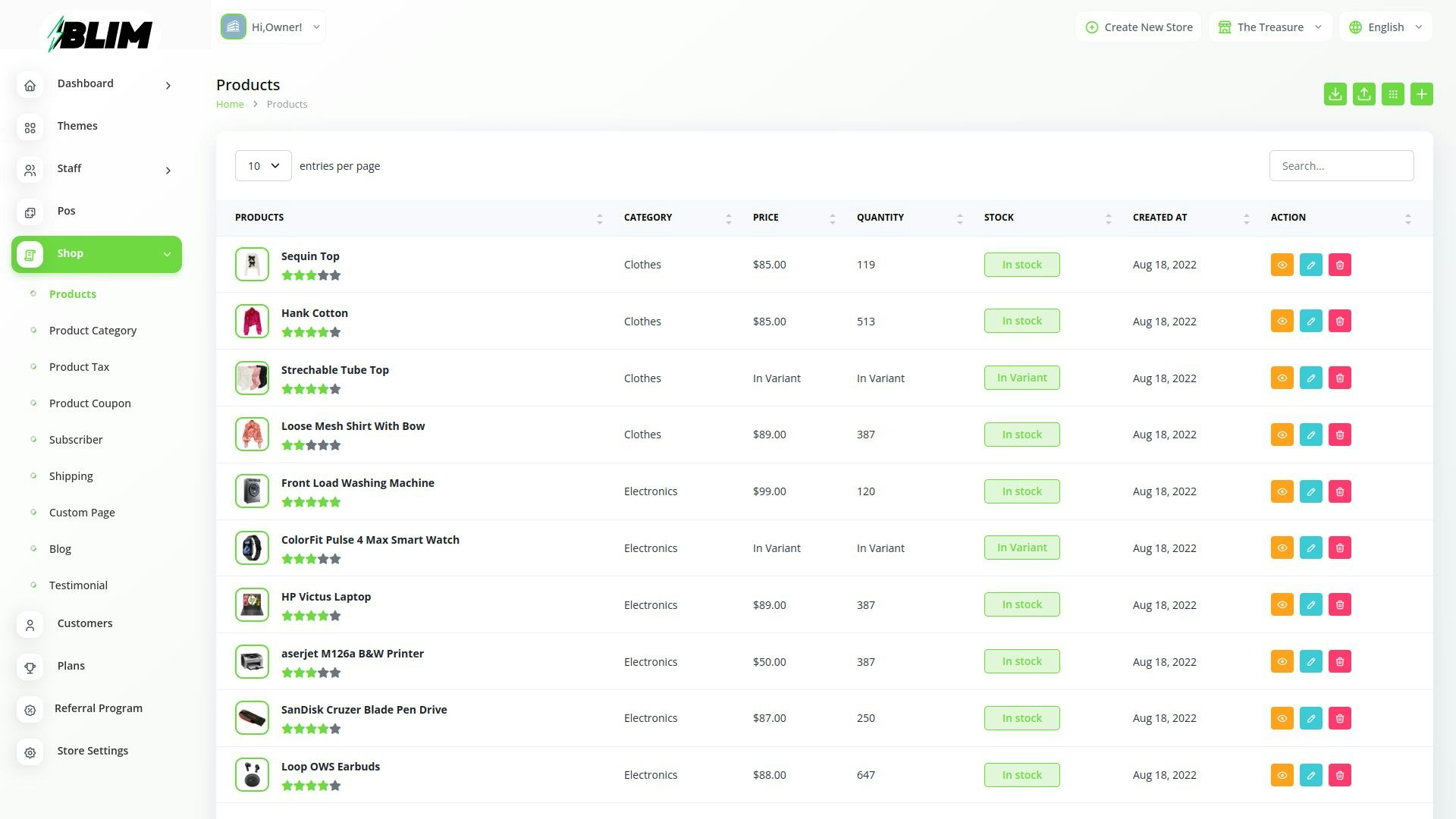View details of HP Victus Laptop
Image resolution: width=1456 pixels, height=819 pixels.
coord(1282,604)
